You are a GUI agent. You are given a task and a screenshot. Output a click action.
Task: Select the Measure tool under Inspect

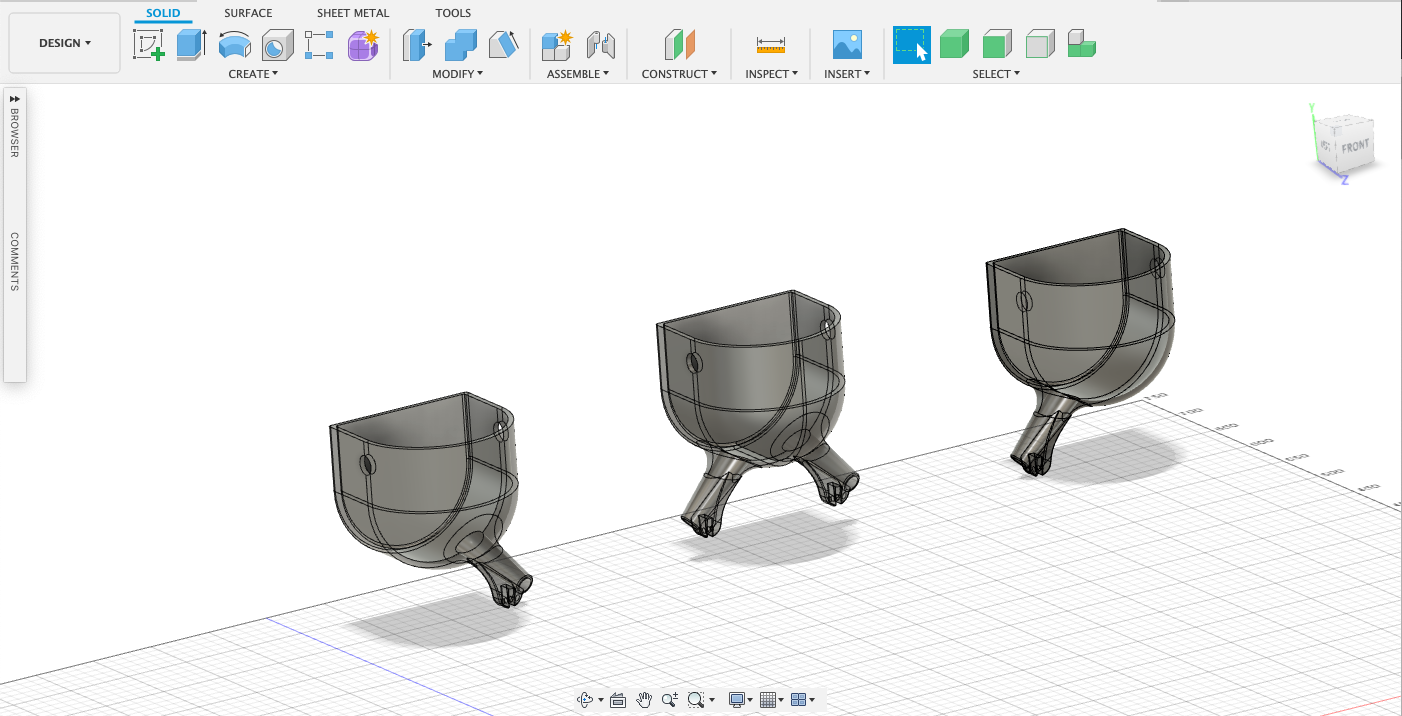click(769, 44)
